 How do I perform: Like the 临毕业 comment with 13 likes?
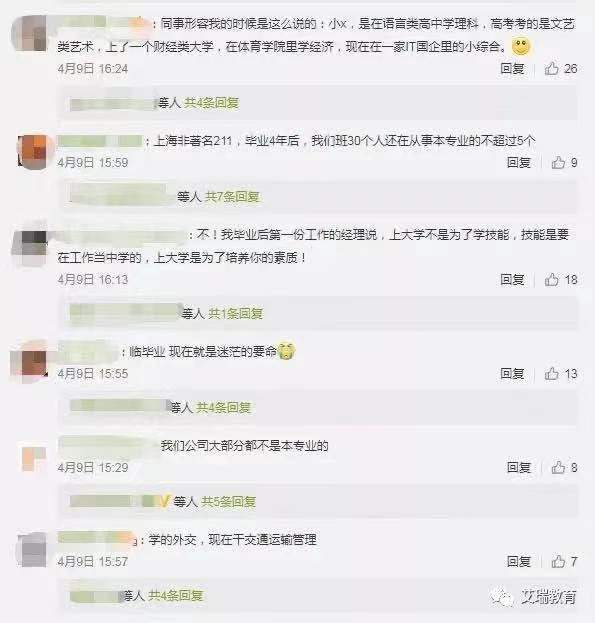(x=551, y=373)
